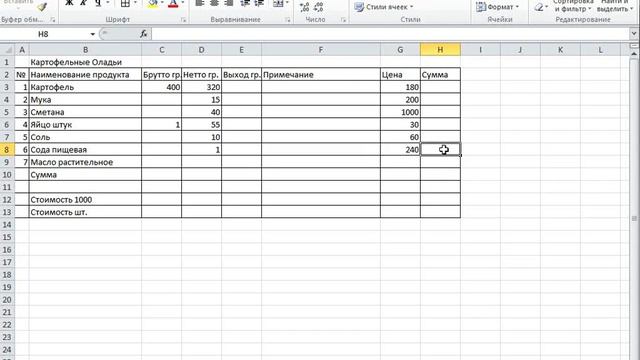Select column H header
The image size is (640, 360).
pyautogui.click(x=440, y=50)
